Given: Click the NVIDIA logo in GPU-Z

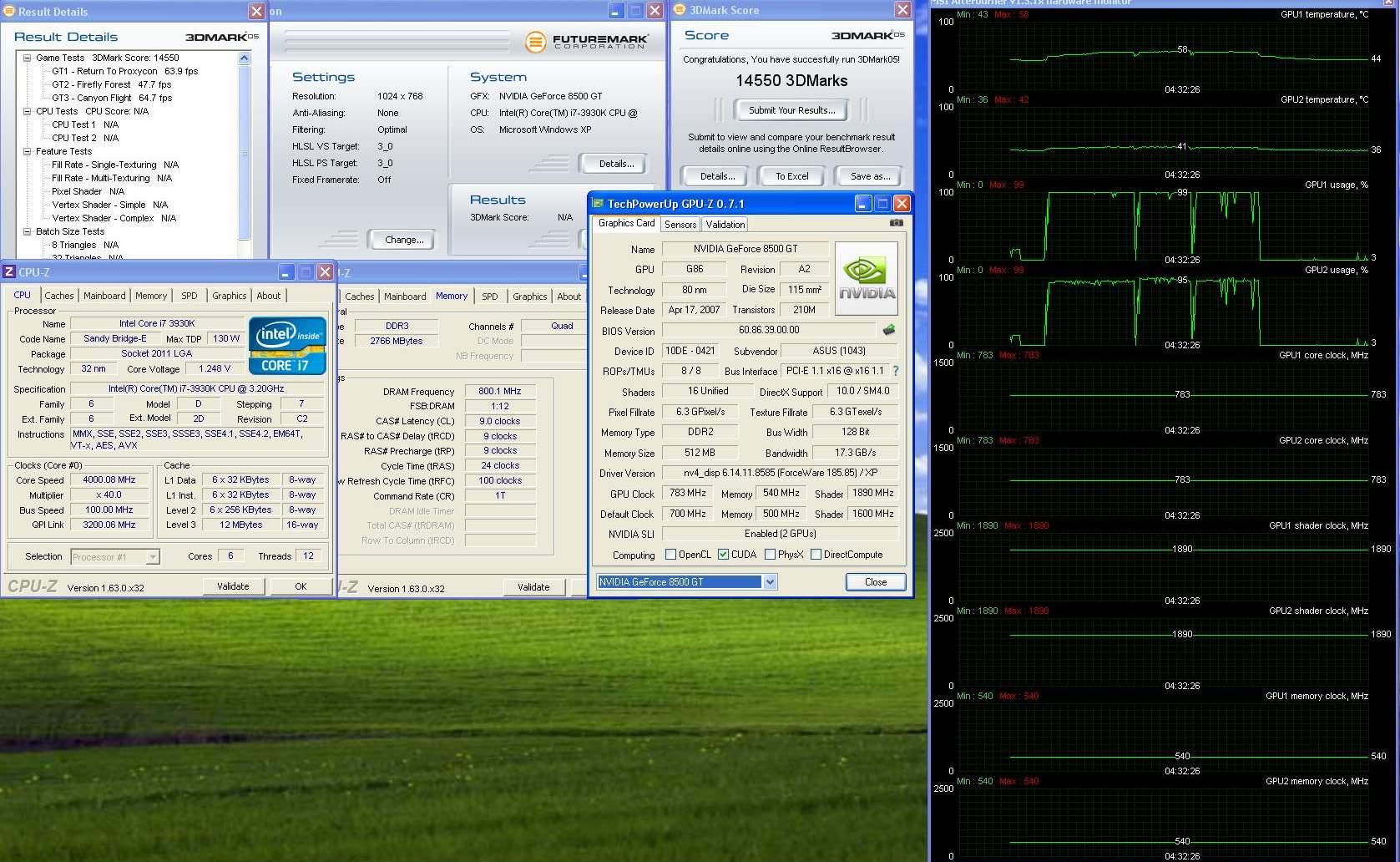Looking at the screenshot, I should (x=867, y=278).
